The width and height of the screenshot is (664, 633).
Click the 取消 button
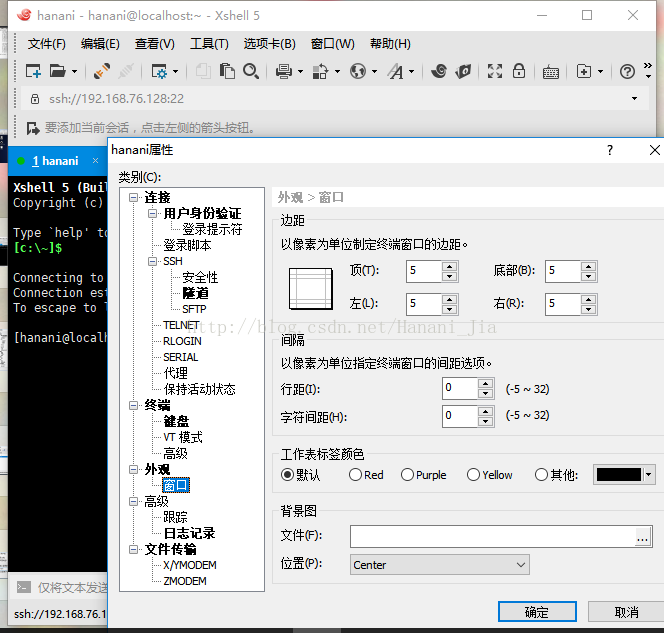[x=626, y=612]
